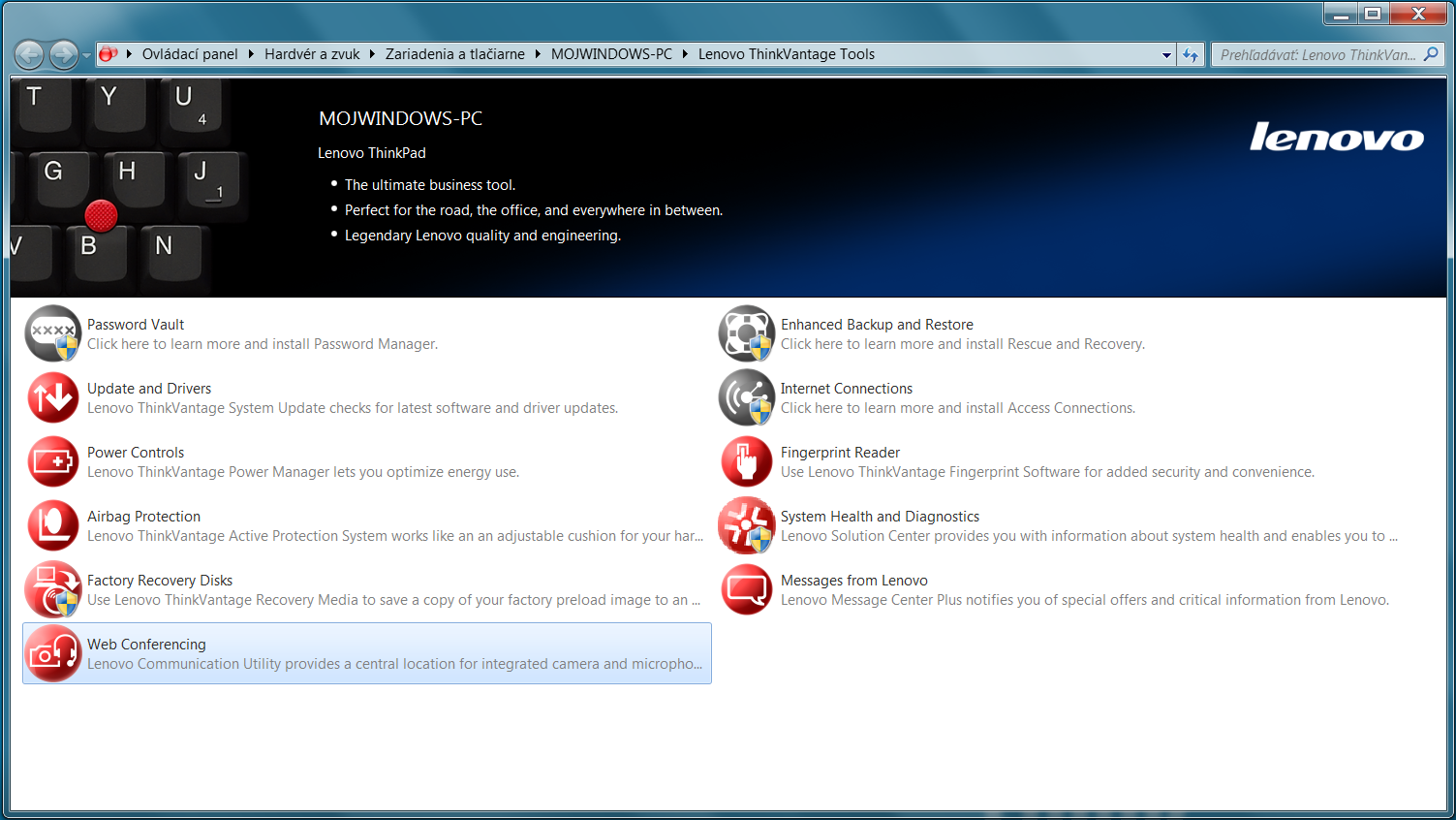Go to Hardvér a zvuk breadcrumb
Screen dimensions: 1456x820
[x=312, y=54]
